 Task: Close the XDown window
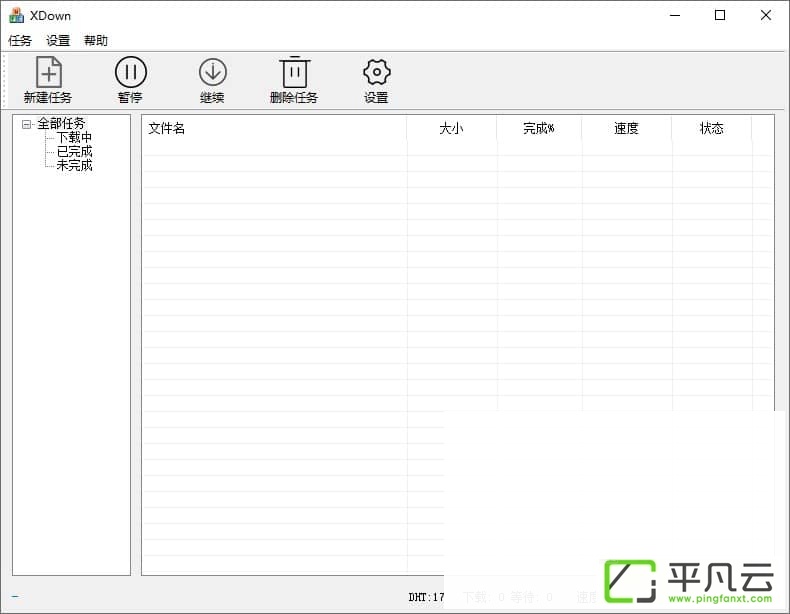pos(766,16)
